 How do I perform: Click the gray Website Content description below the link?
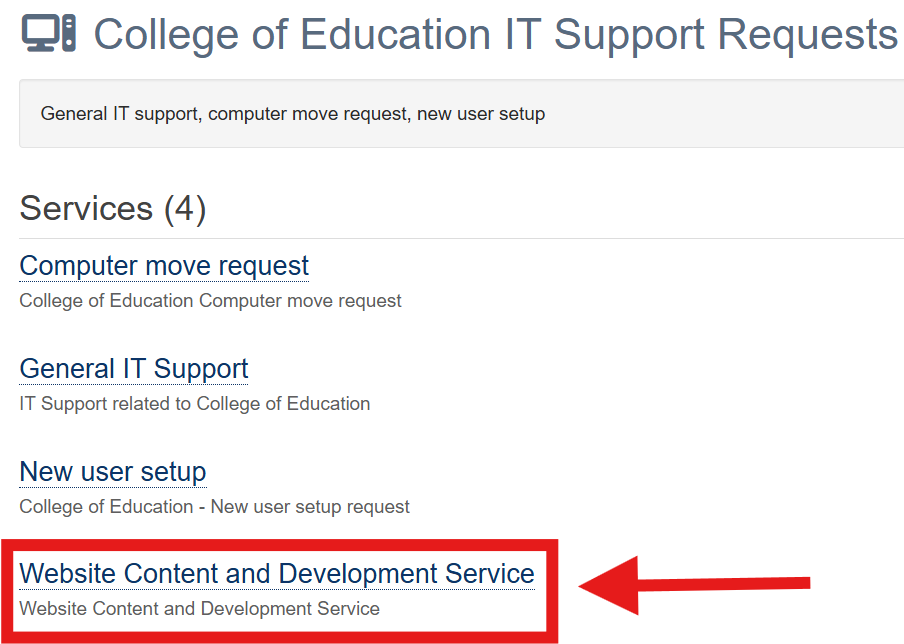click(199, 608)
